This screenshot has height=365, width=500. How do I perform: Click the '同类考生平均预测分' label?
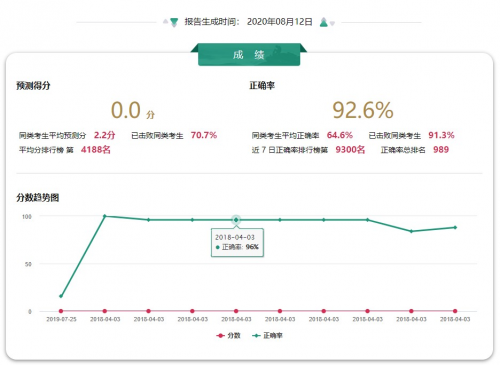[x=52, y=135]
